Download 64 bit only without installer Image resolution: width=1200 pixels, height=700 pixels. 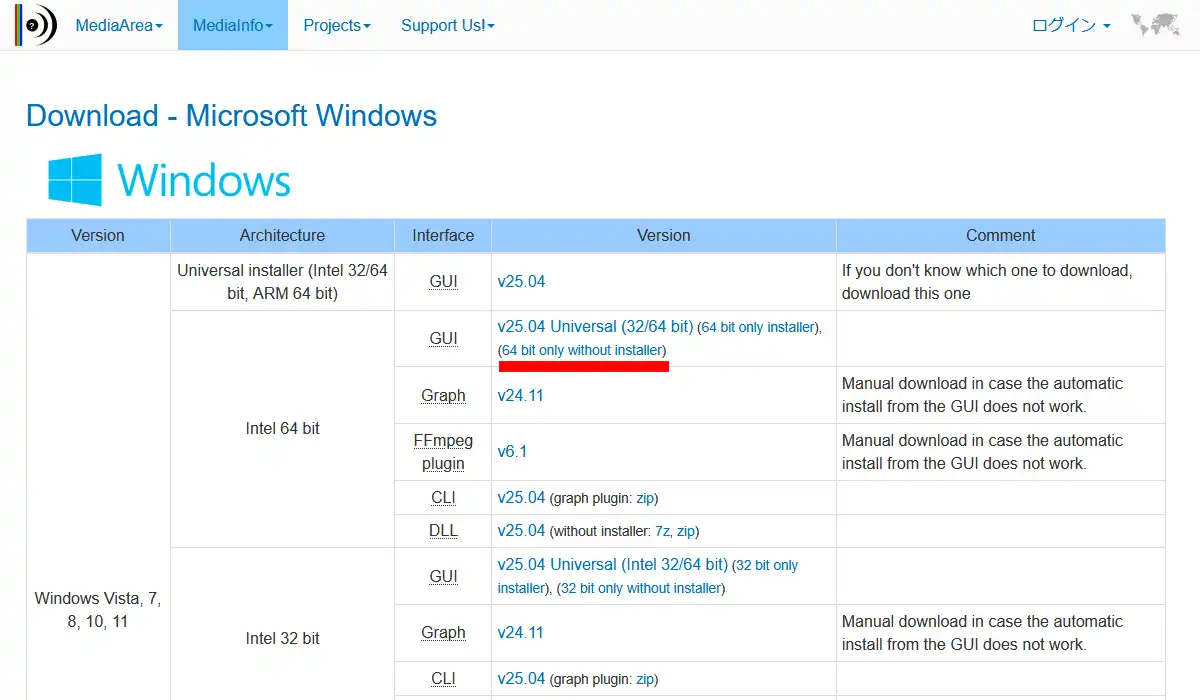(582, 350)
